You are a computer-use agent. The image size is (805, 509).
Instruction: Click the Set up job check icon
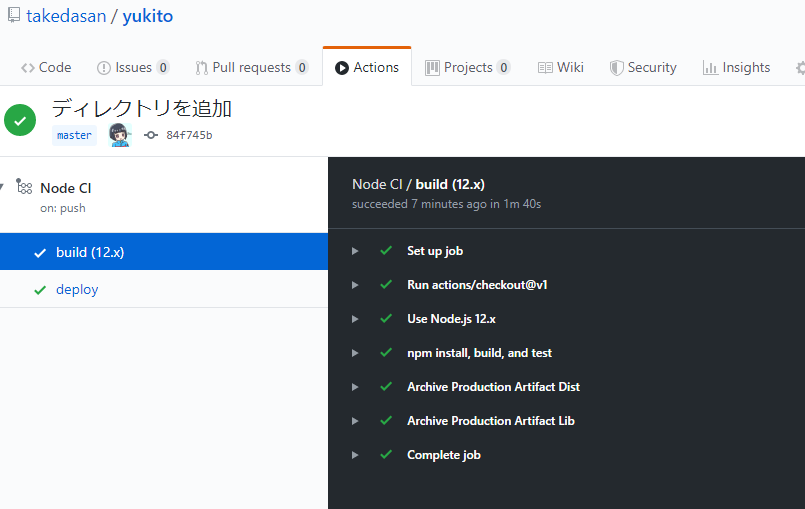(x=386, y=251)
